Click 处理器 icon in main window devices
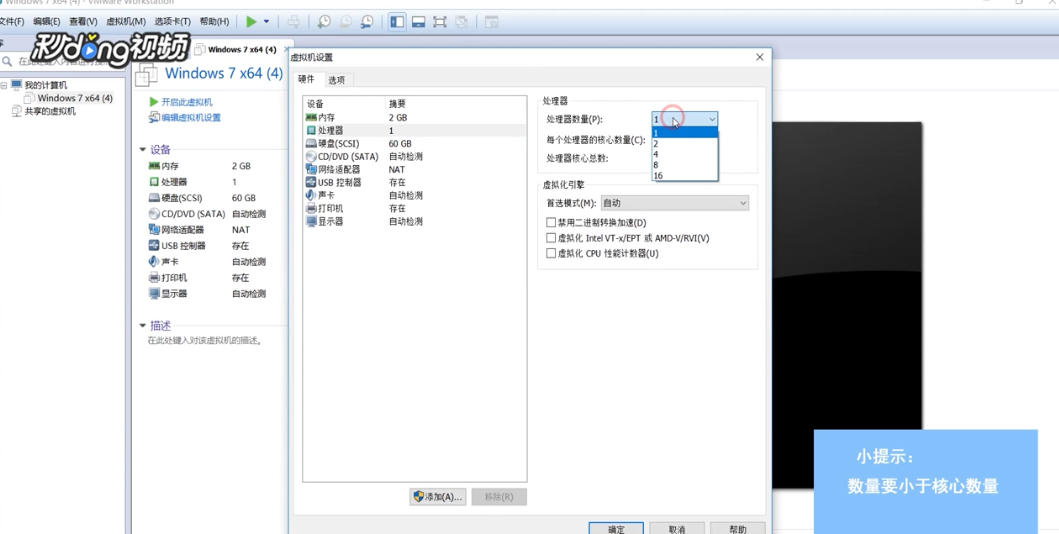This screenshot has height=534, width=1059. click(154, 182)
